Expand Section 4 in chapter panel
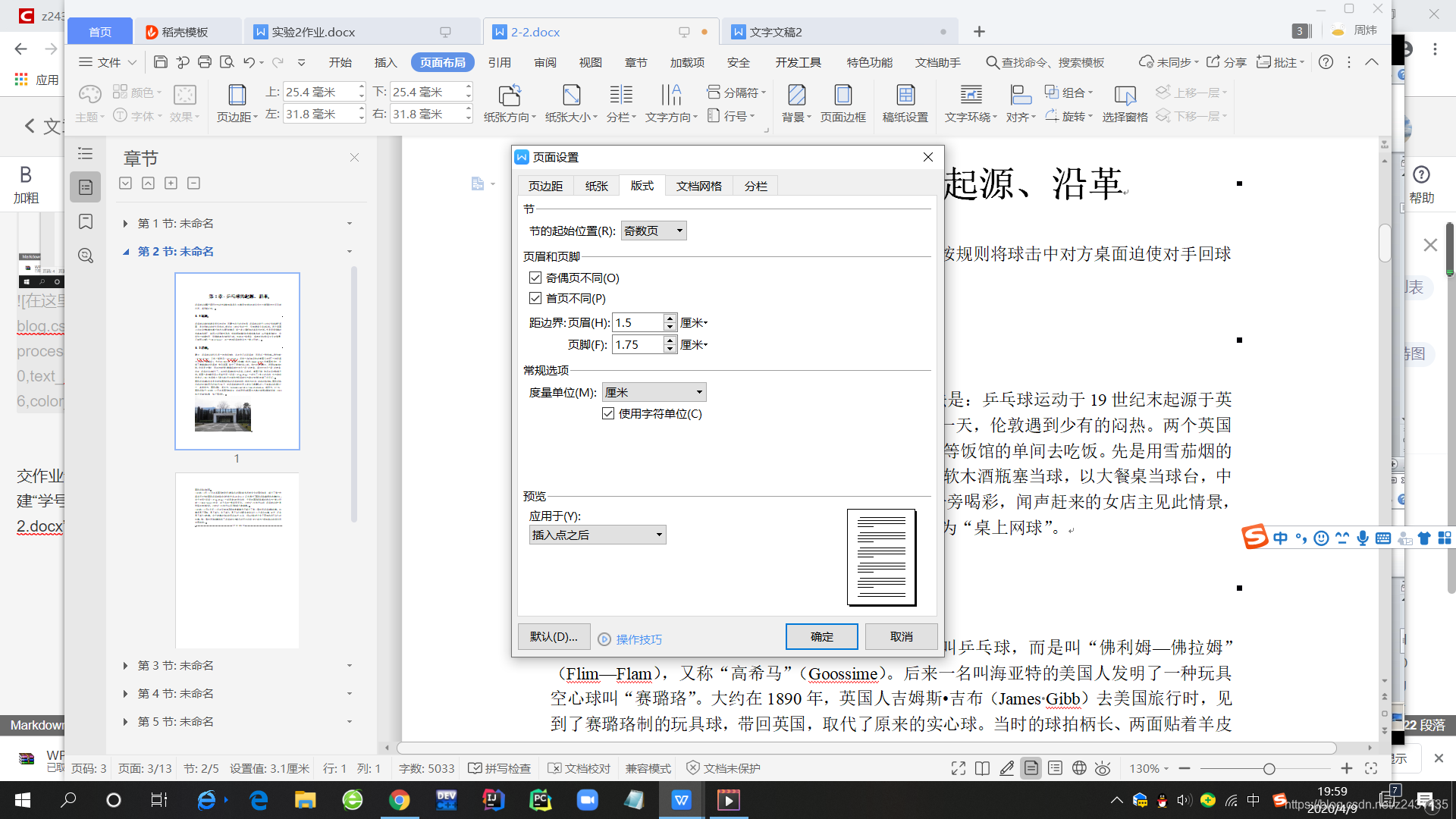1456x819 pixels. (125, 694)
